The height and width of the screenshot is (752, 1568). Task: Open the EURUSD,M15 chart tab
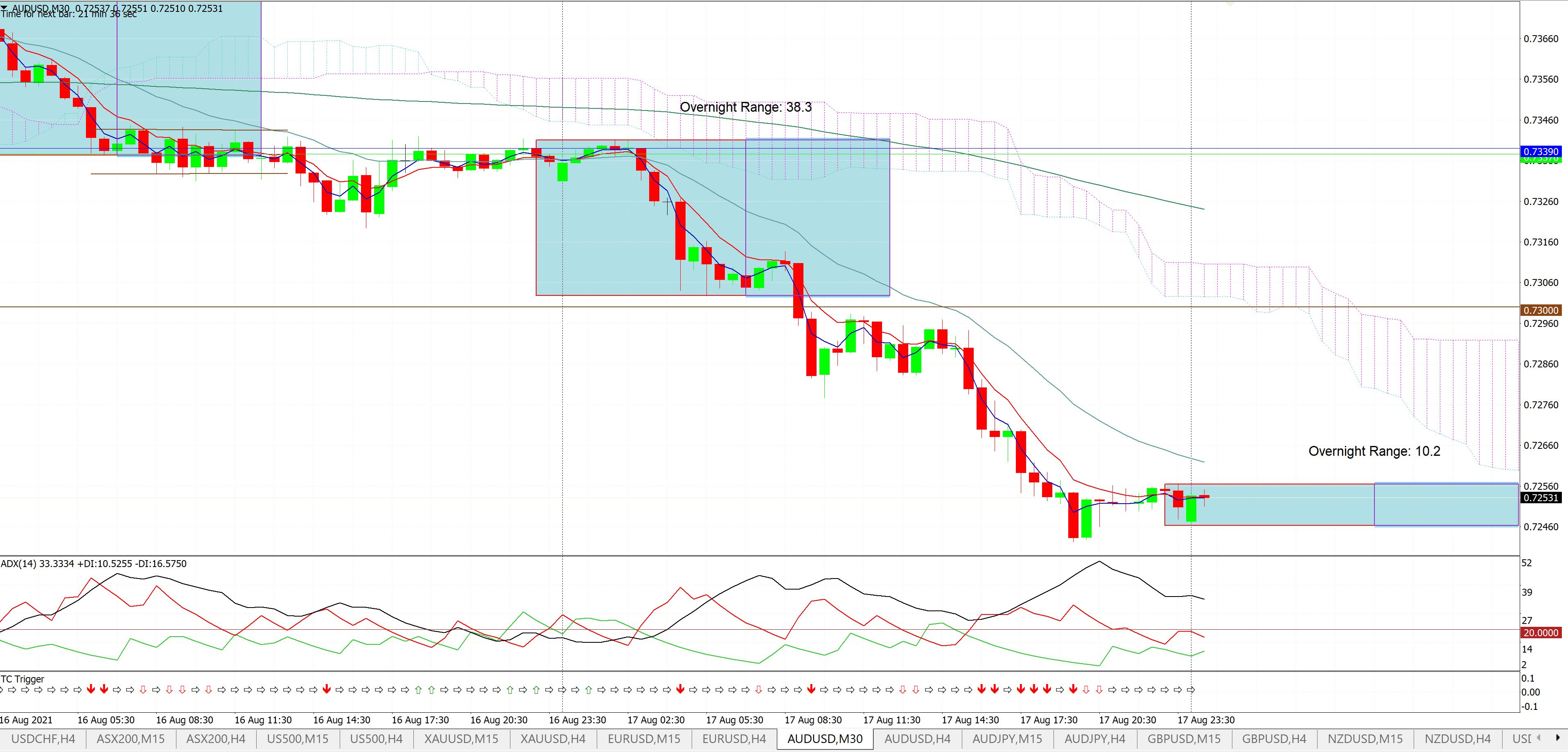pyautogui.click(x=644, y=738)
